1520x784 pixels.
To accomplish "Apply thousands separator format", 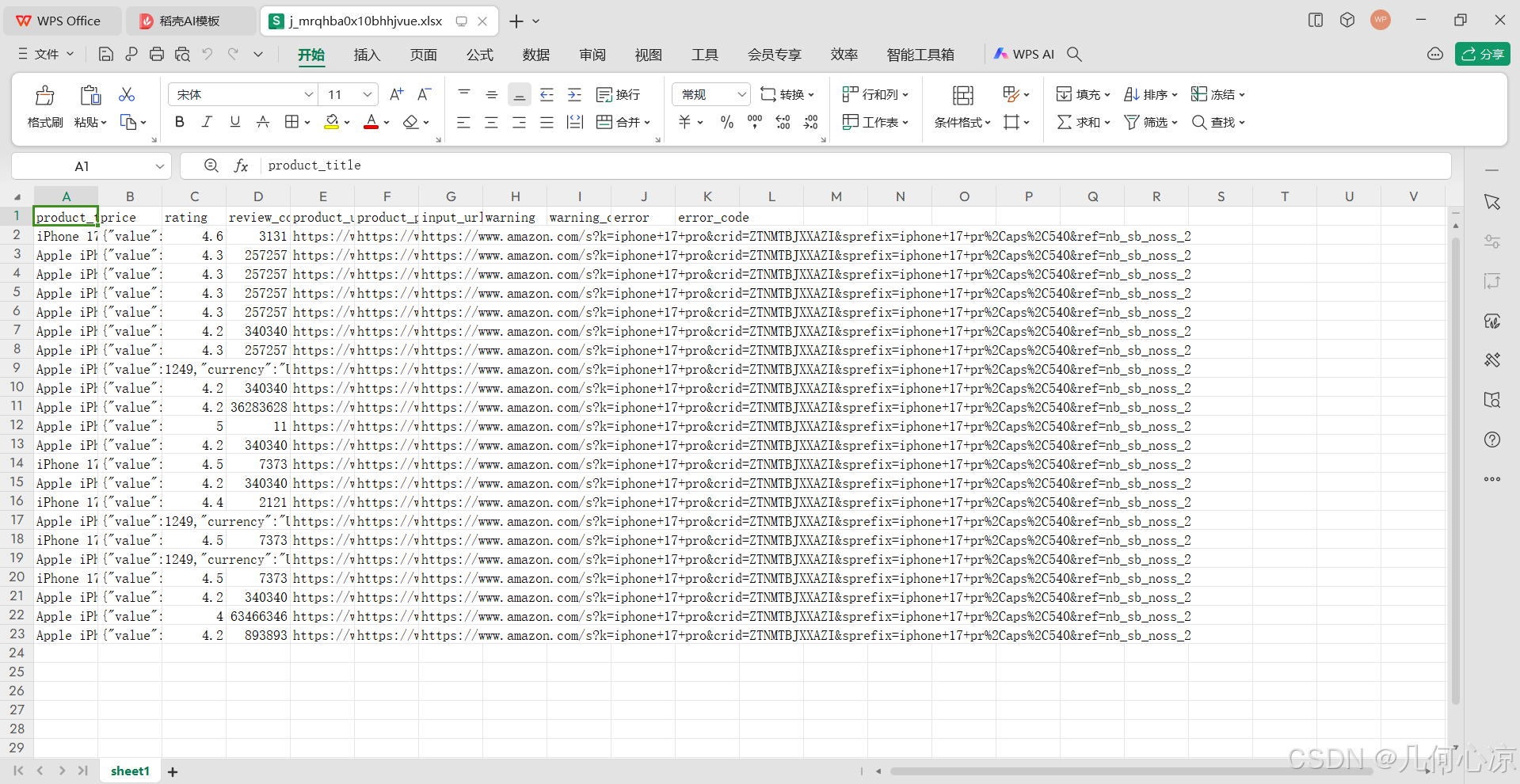I will tap(755, 122).
